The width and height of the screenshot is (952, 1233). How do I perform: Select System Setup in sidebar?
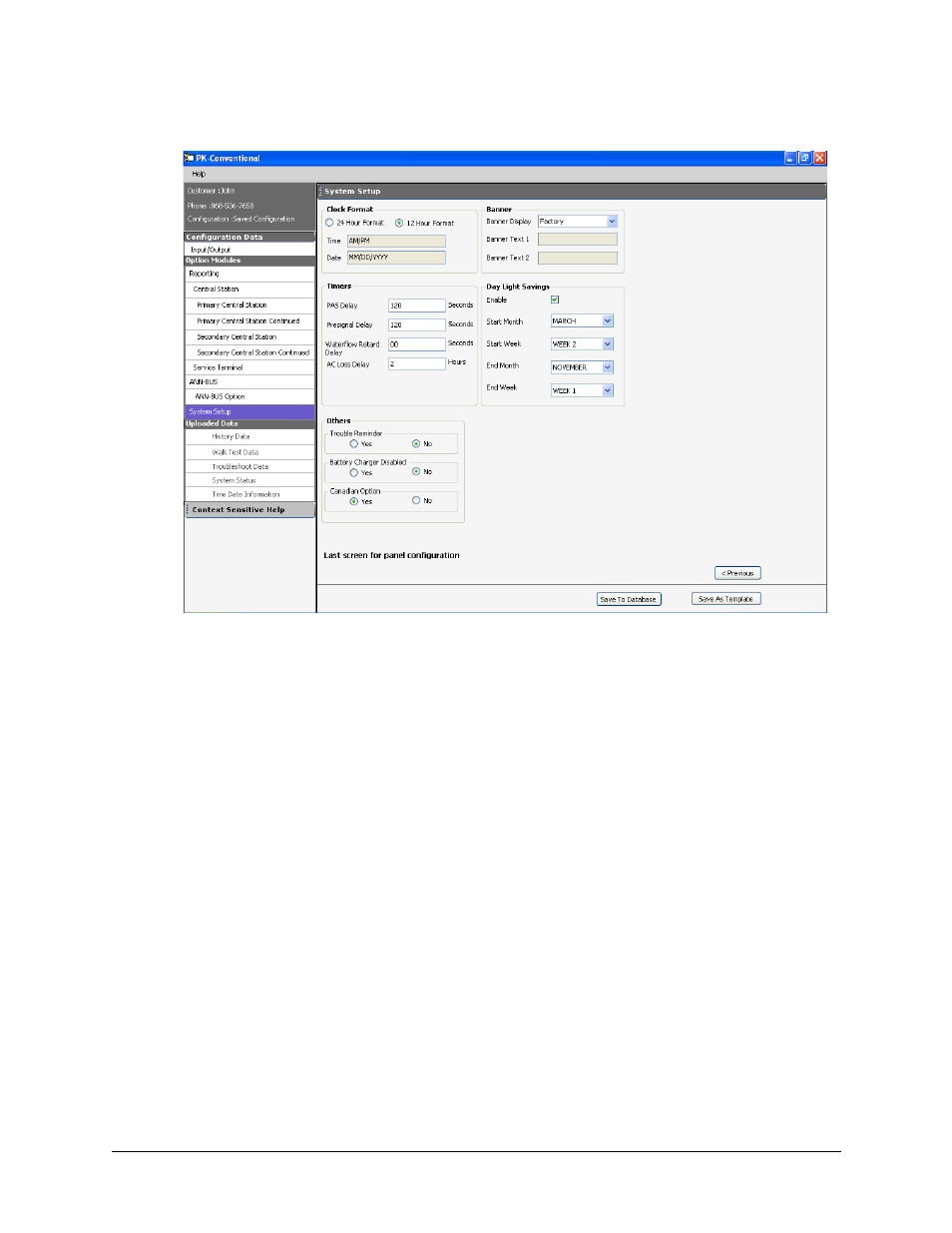tap(249, 411)
